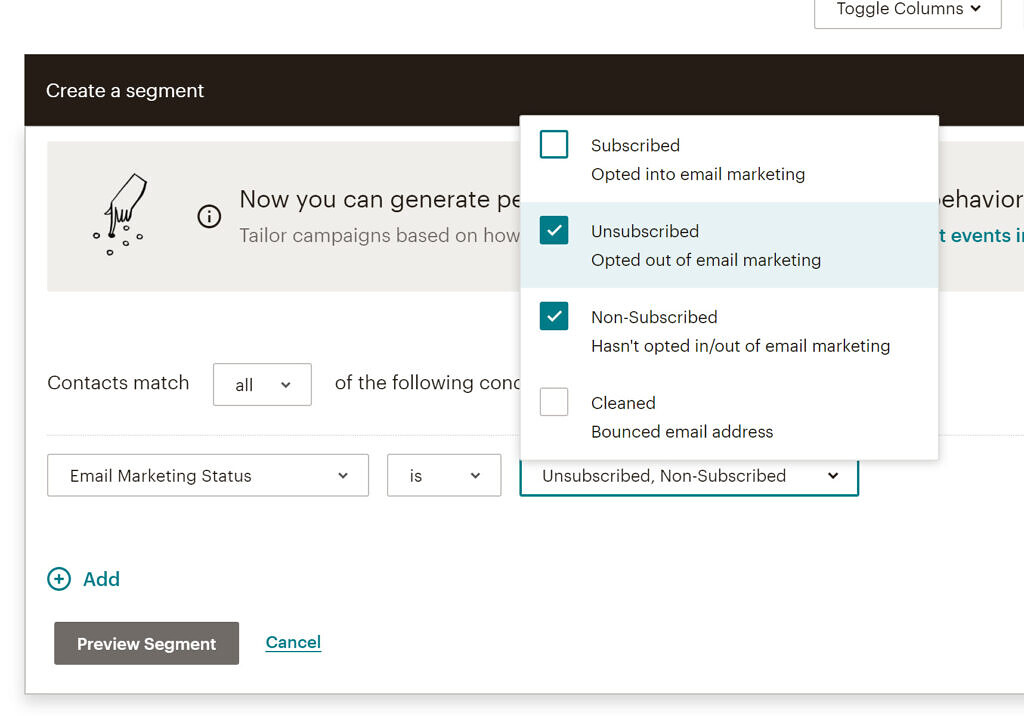The width and height of the screenshot is (1024, 716).
Task: Click the 'Create a segment' header bar
Action: point(125,89)
